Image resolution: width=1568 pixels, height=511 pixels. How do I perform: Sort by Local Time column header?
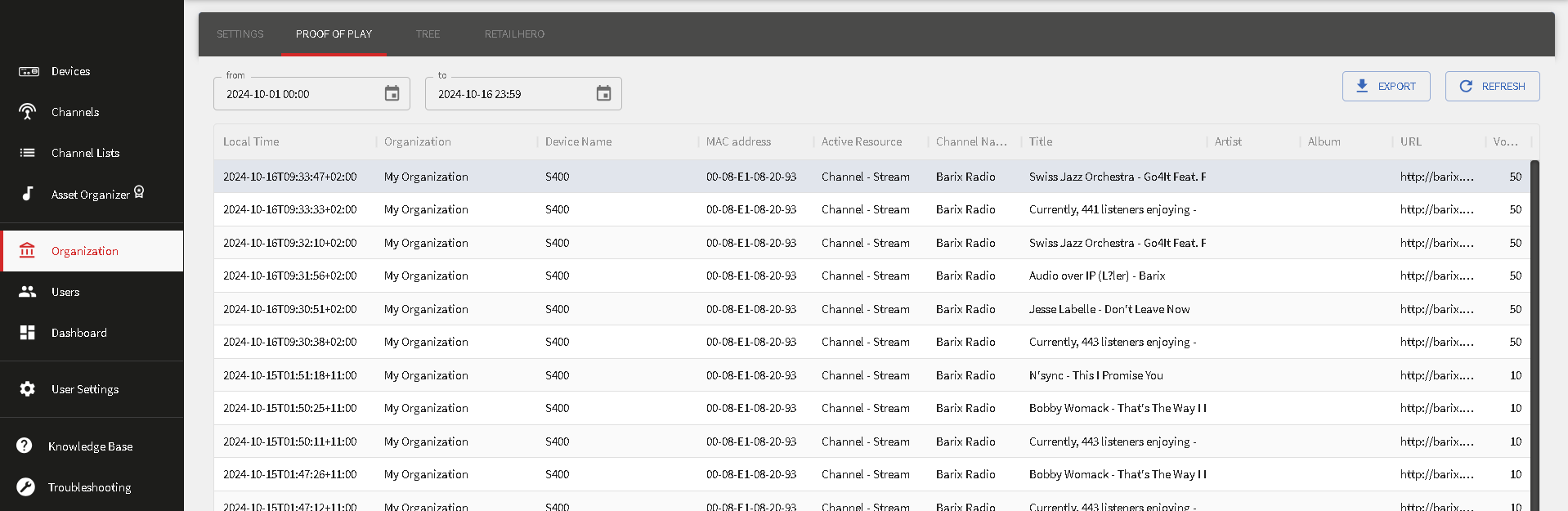tap(251, 142)
